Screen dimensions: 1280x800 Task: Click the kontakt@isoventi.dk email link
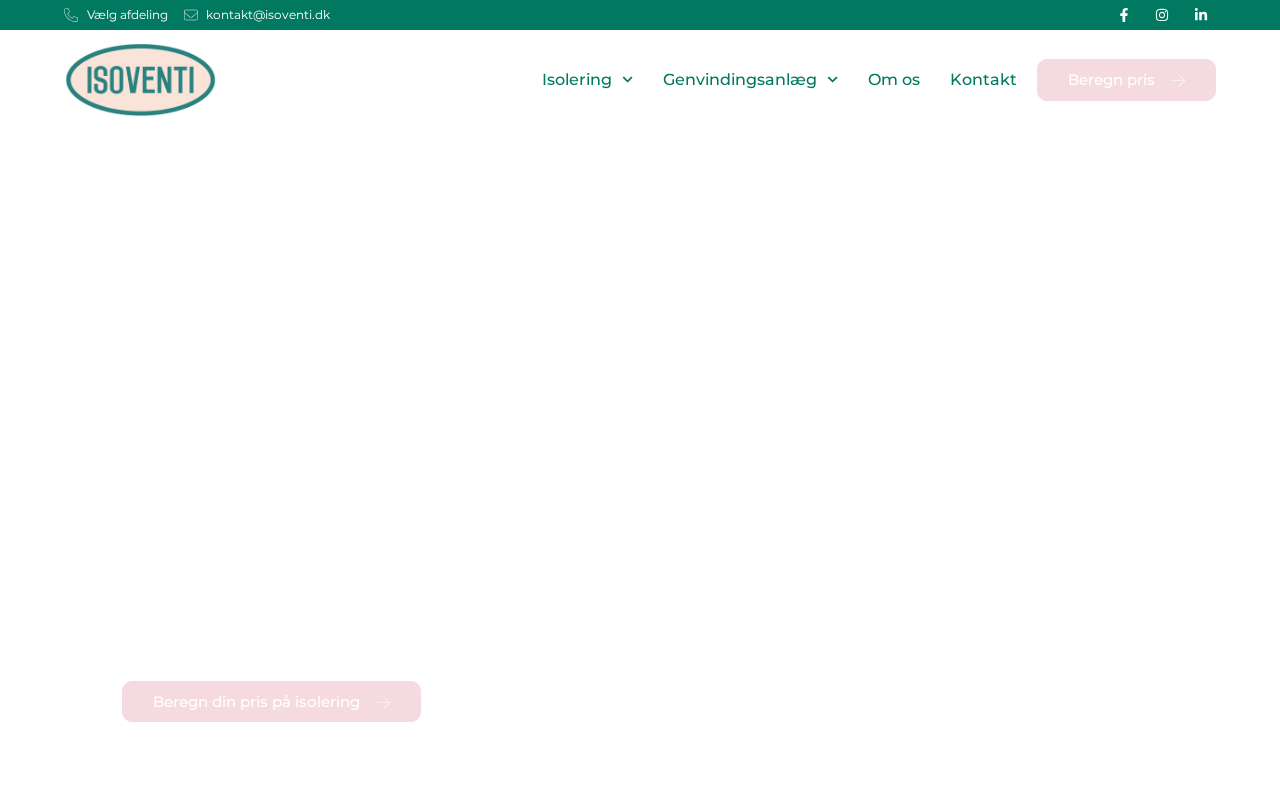coord(268,15)
